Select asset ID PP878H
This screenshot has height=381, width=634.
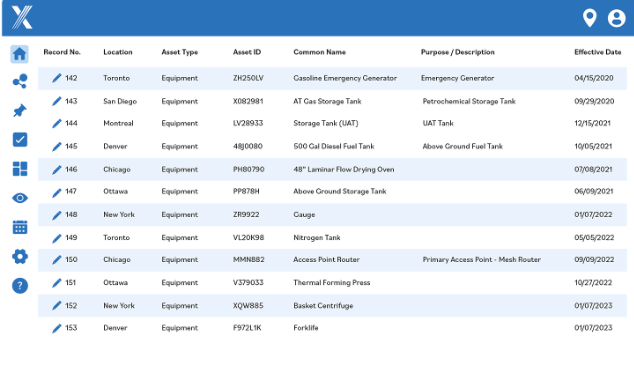point(246,191)
